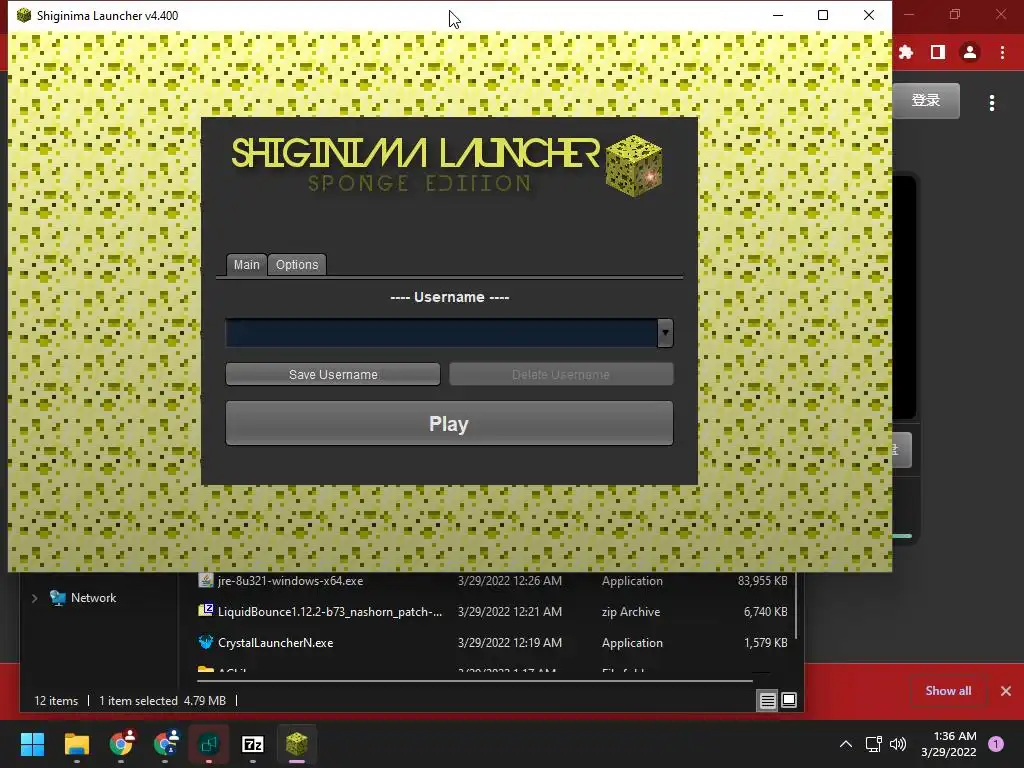Maximize the Shiginima Launcher window
Screen dimensions: 1024x768
point(823,15)
